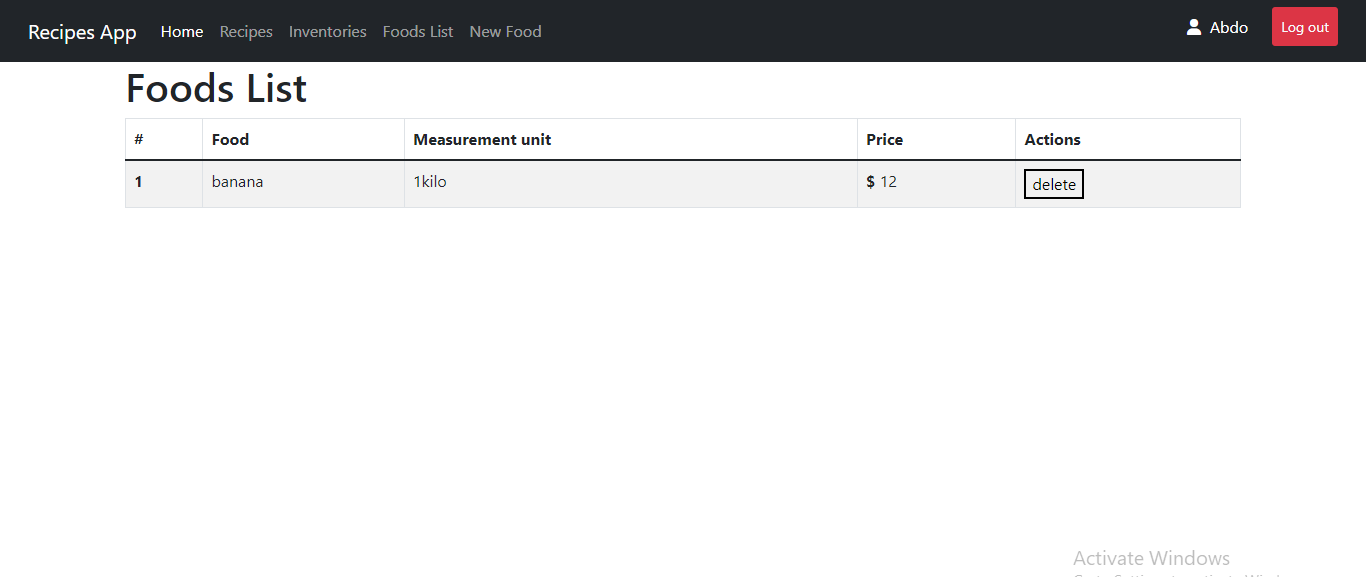Click the Food column header
This screenshot has height=577, width=1366.
pos(230,139)
